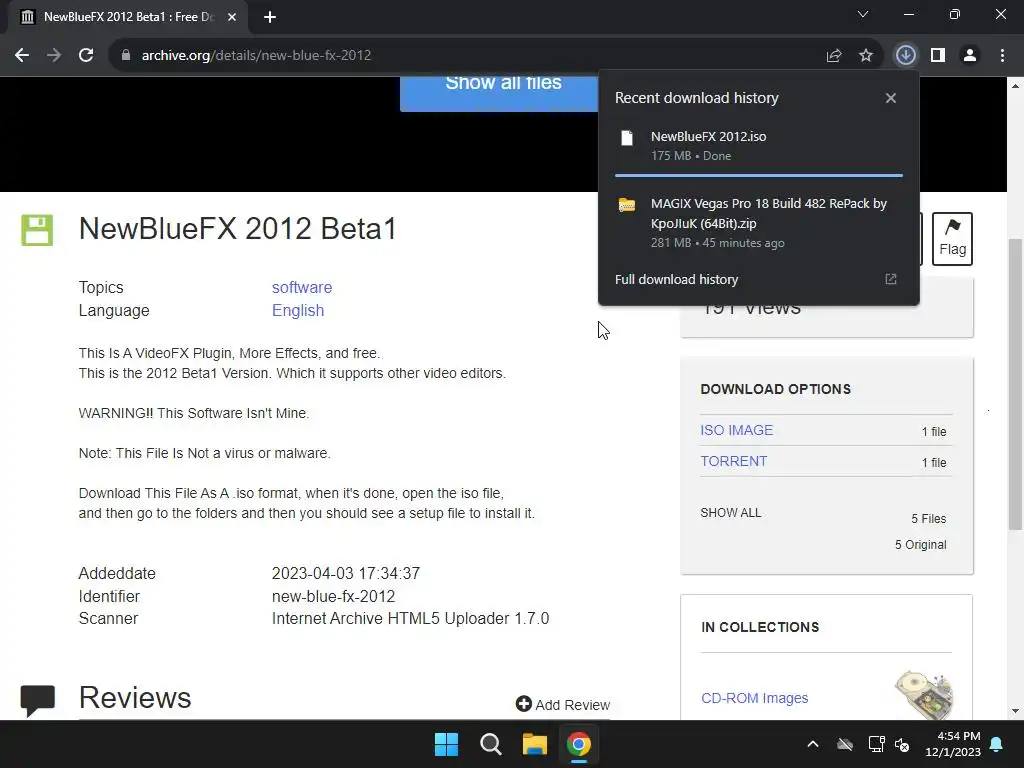Open the notifications bell icon

[x=997, y=744]
